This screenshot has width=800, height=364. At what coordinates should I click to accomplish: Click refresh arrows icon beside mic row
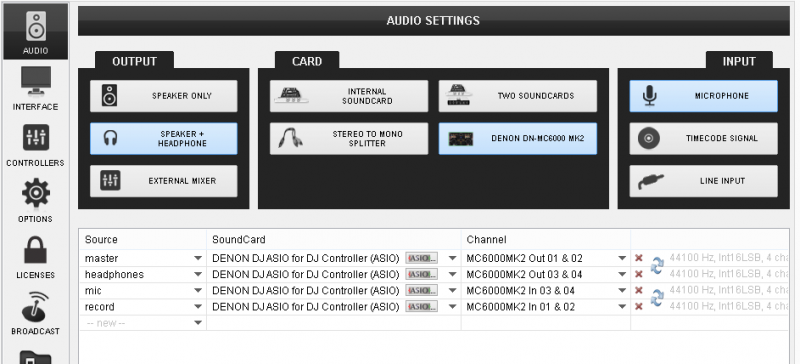[657, 299]
